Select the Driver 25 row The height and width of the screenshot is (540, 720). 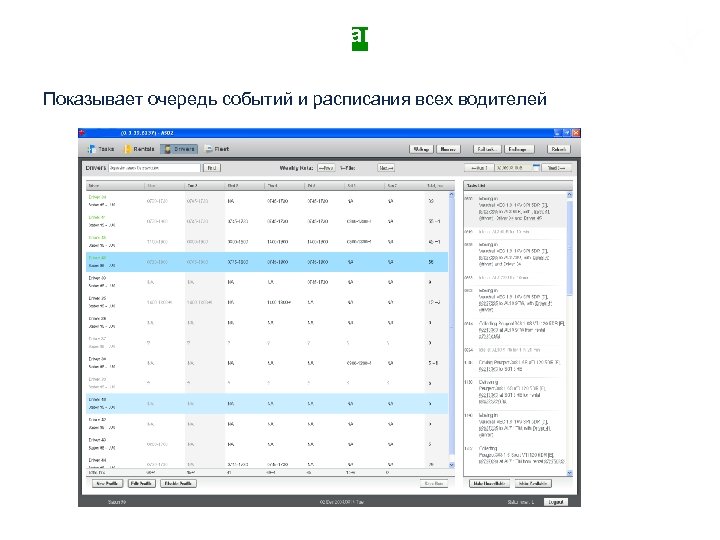coord(267,302)
